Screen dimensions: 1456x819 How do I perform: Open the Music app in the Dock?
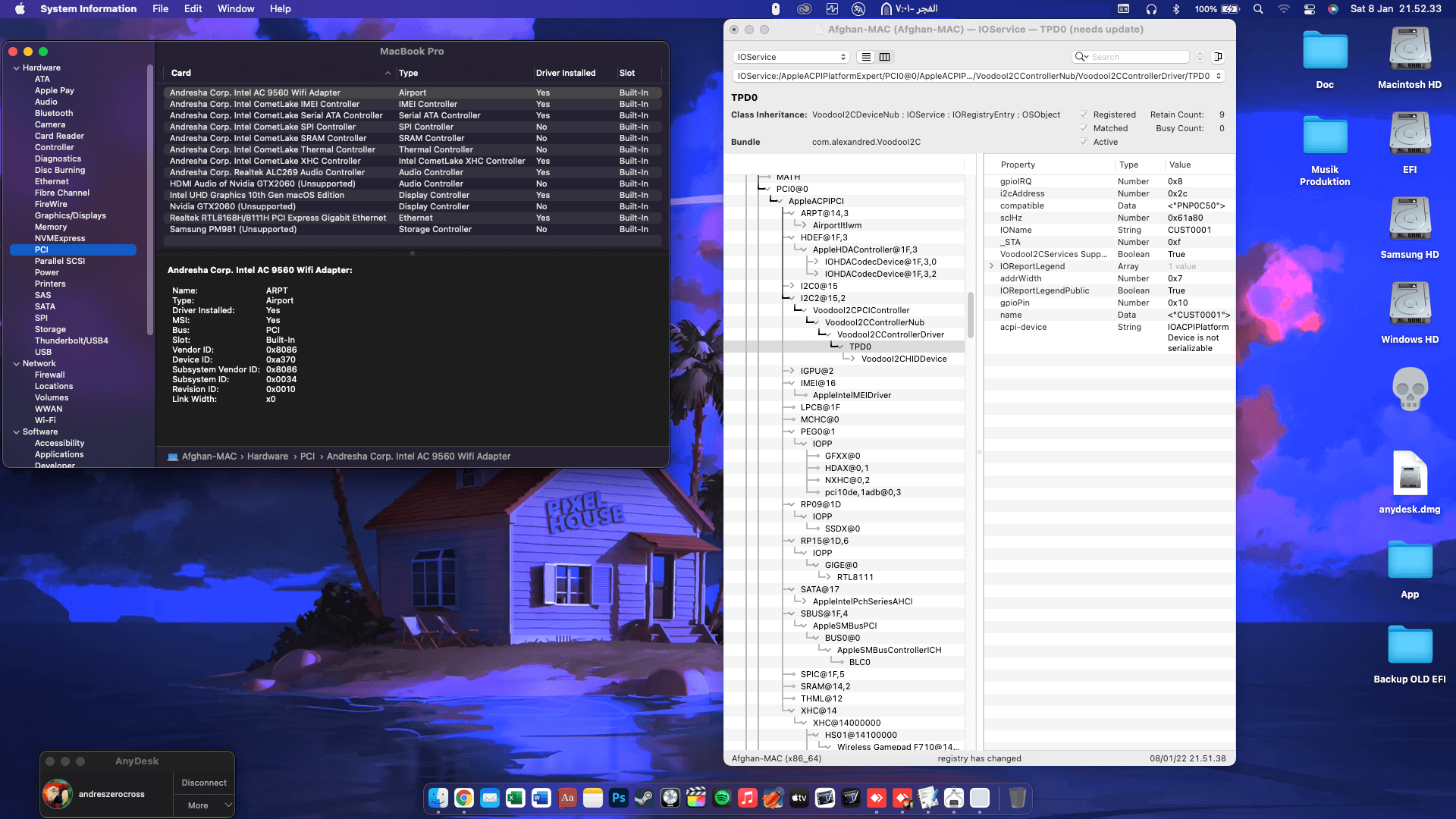[x=748, y=798]
